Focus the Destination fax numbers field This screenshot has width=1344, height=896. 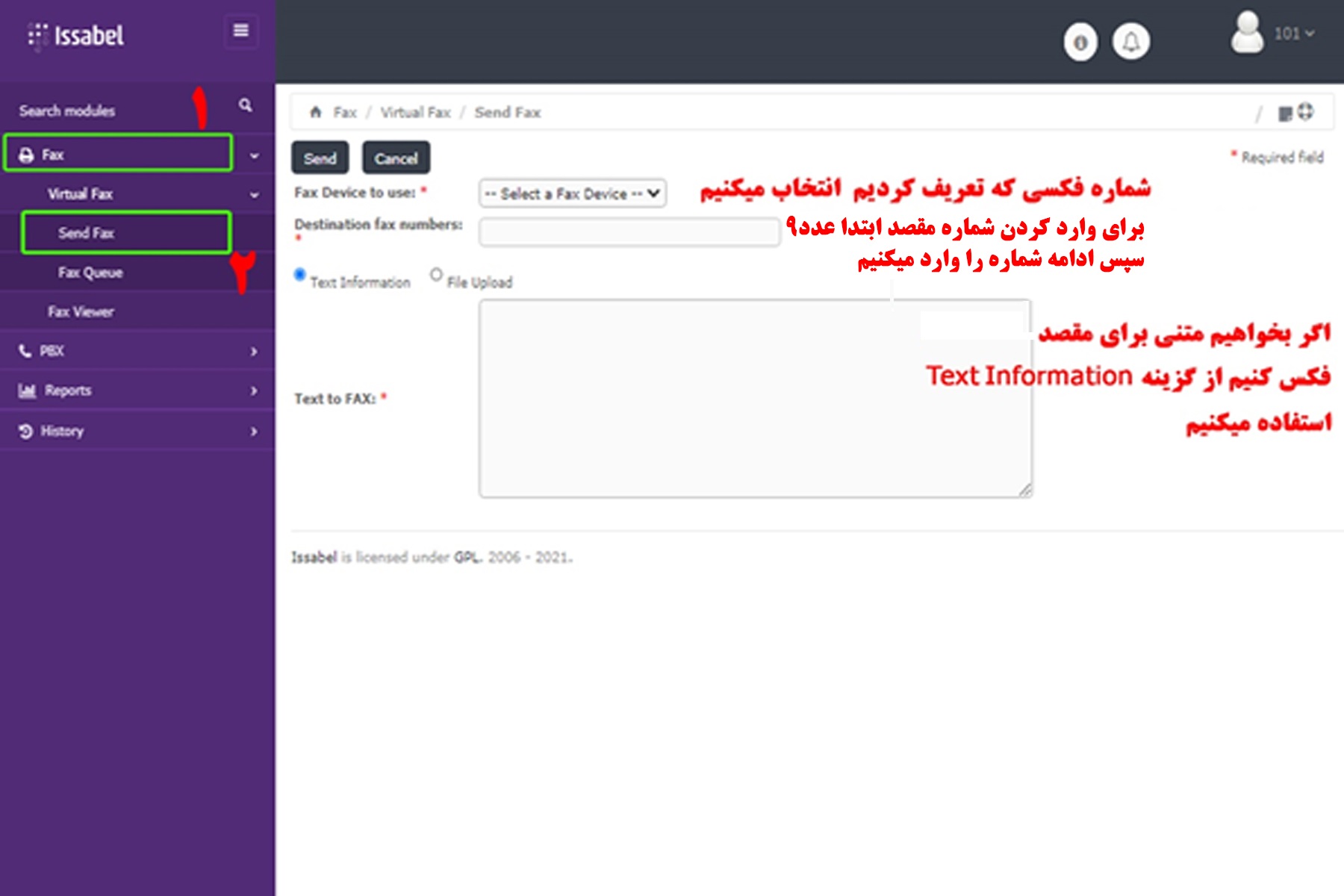(629, 232)
